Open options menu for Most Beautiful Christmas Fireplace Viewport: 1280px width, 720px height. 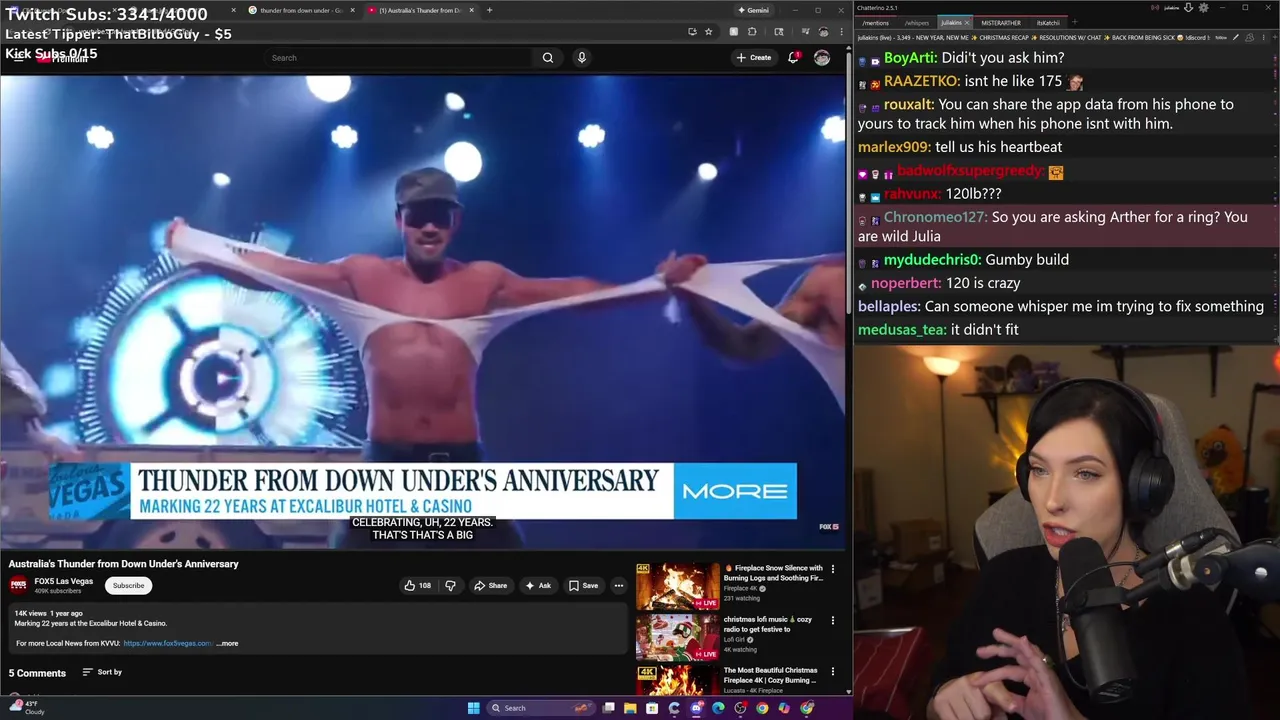[x=833, y=672]
